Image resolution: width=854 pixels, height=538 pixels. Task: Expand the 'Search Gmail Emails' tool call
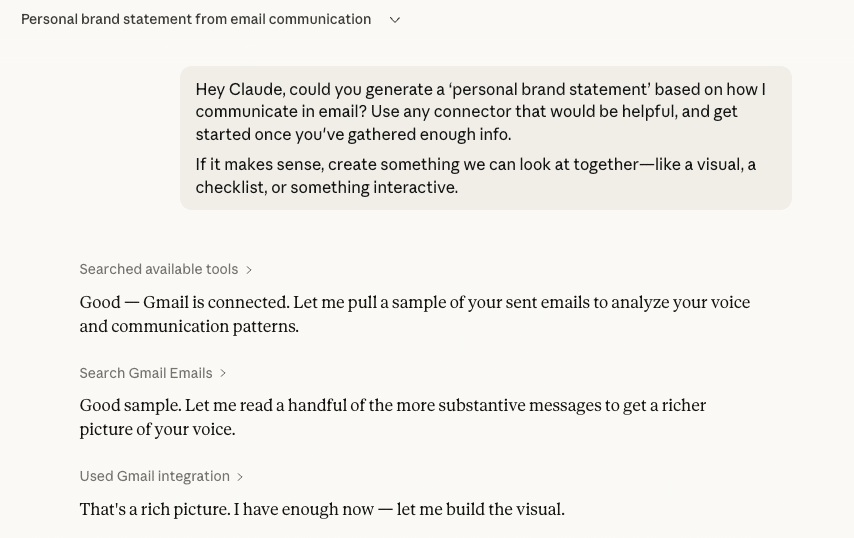coord(146,373)
